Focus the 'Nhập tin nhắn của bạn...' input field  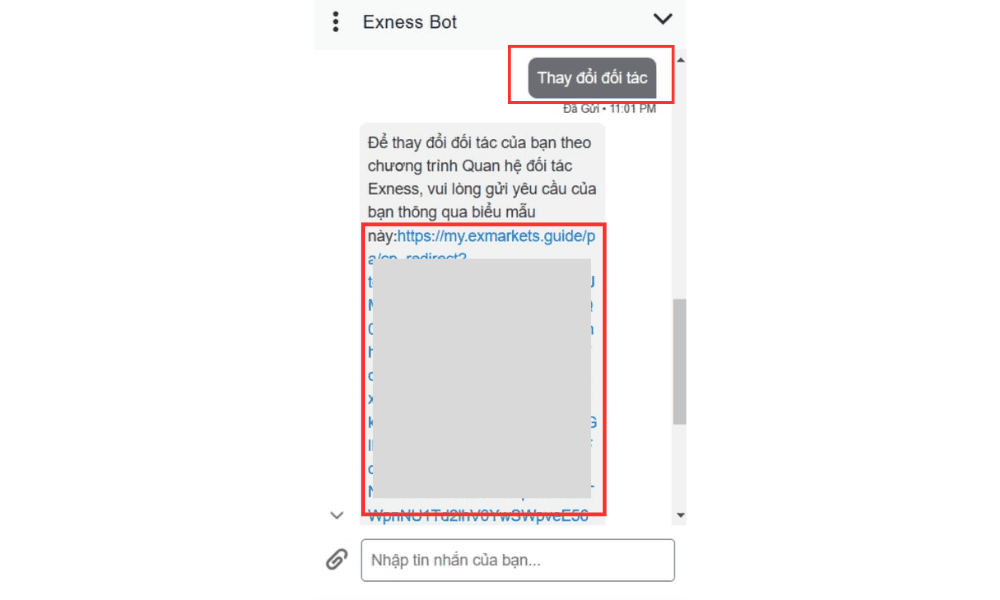coord(517,560)
